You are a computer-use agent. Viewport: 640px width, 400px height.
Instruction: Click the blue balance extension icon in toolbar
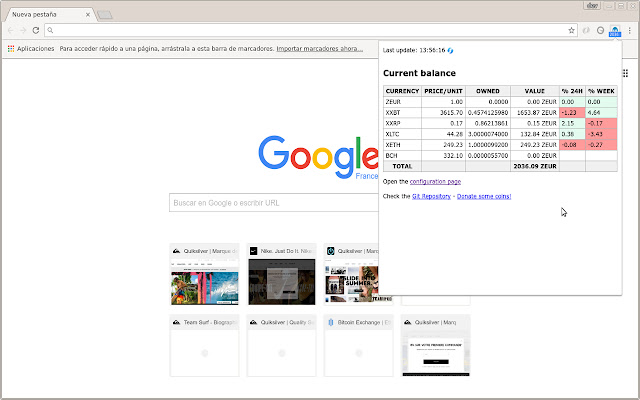point(615,30)
